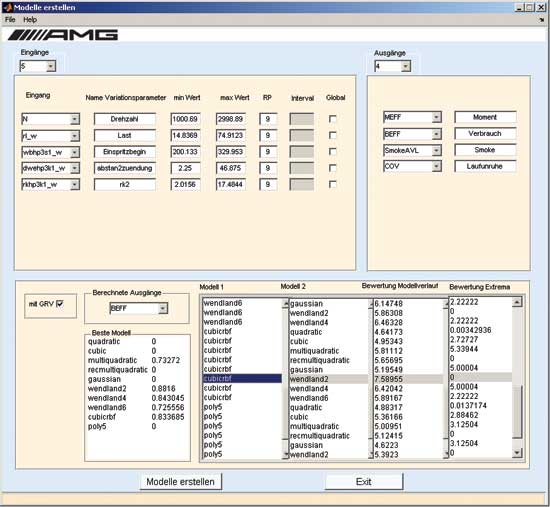
Task: Select value 6.14748 in Bewertung Modellverlauf
Action: tap(407, 303)
